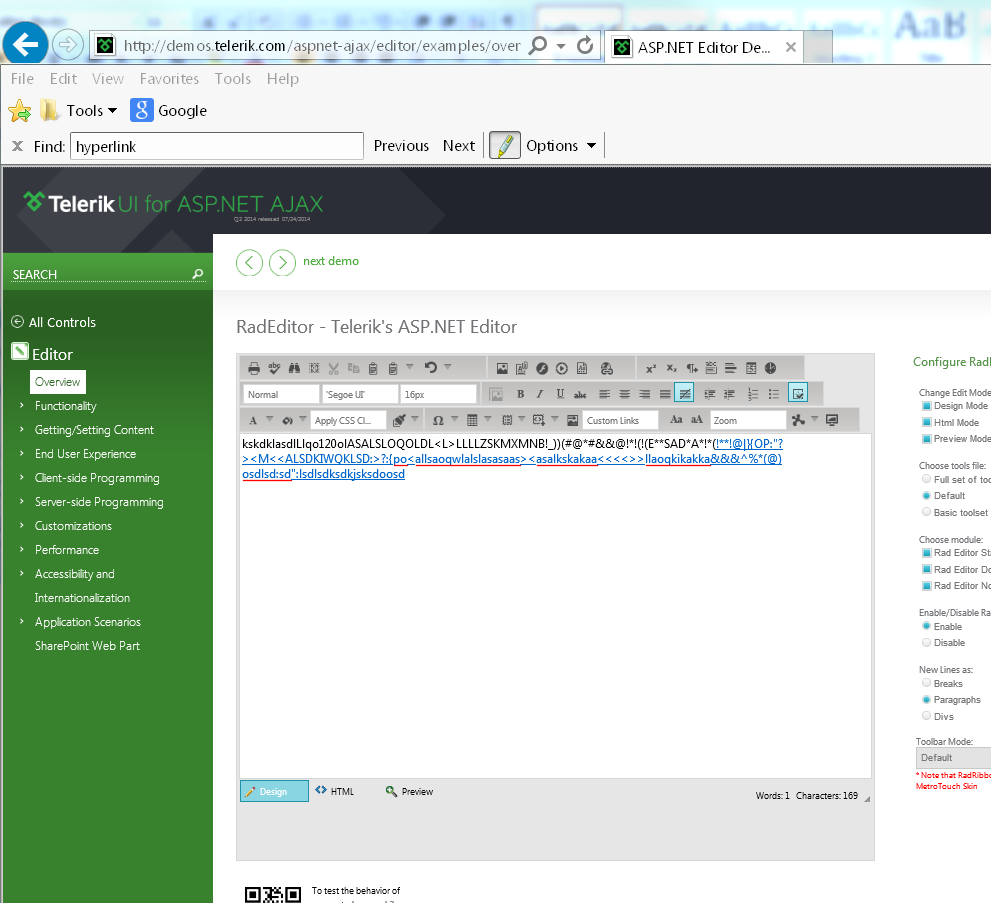
Task: Open Find and Replace binoculars icon
Action: (x=294, y=368)
